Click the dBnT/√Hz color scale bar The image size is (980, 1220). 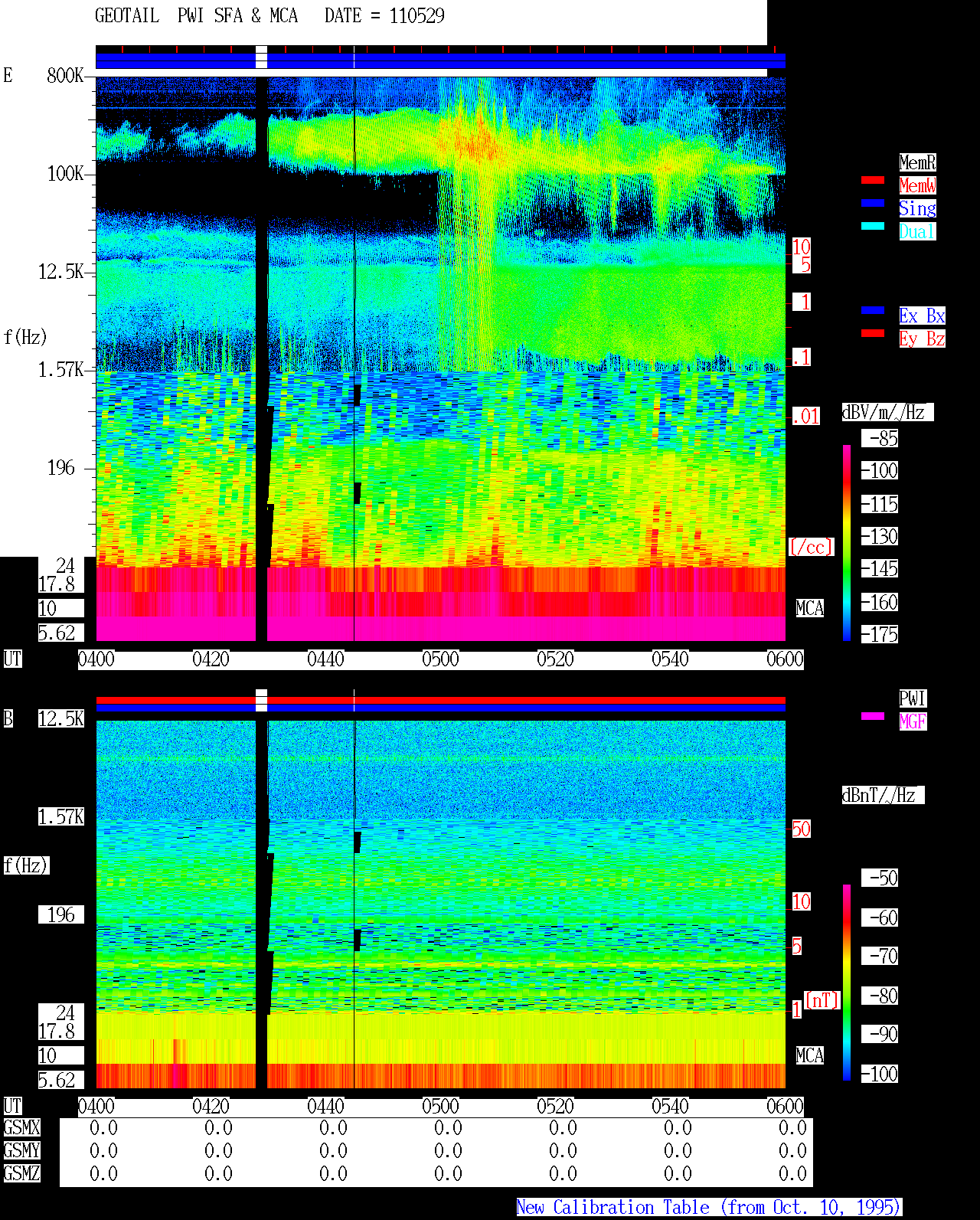[847, 983]
